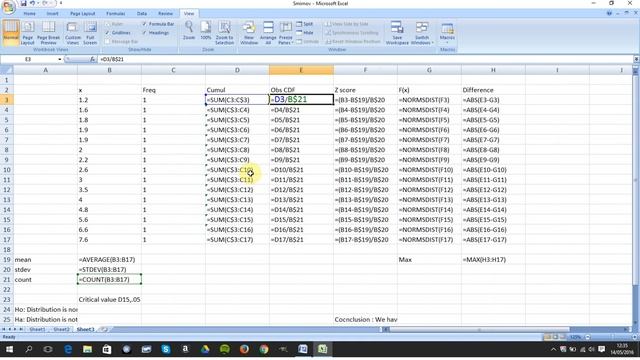
Task: Open Skype from taskbar
Action: click(x=166, y=349)
